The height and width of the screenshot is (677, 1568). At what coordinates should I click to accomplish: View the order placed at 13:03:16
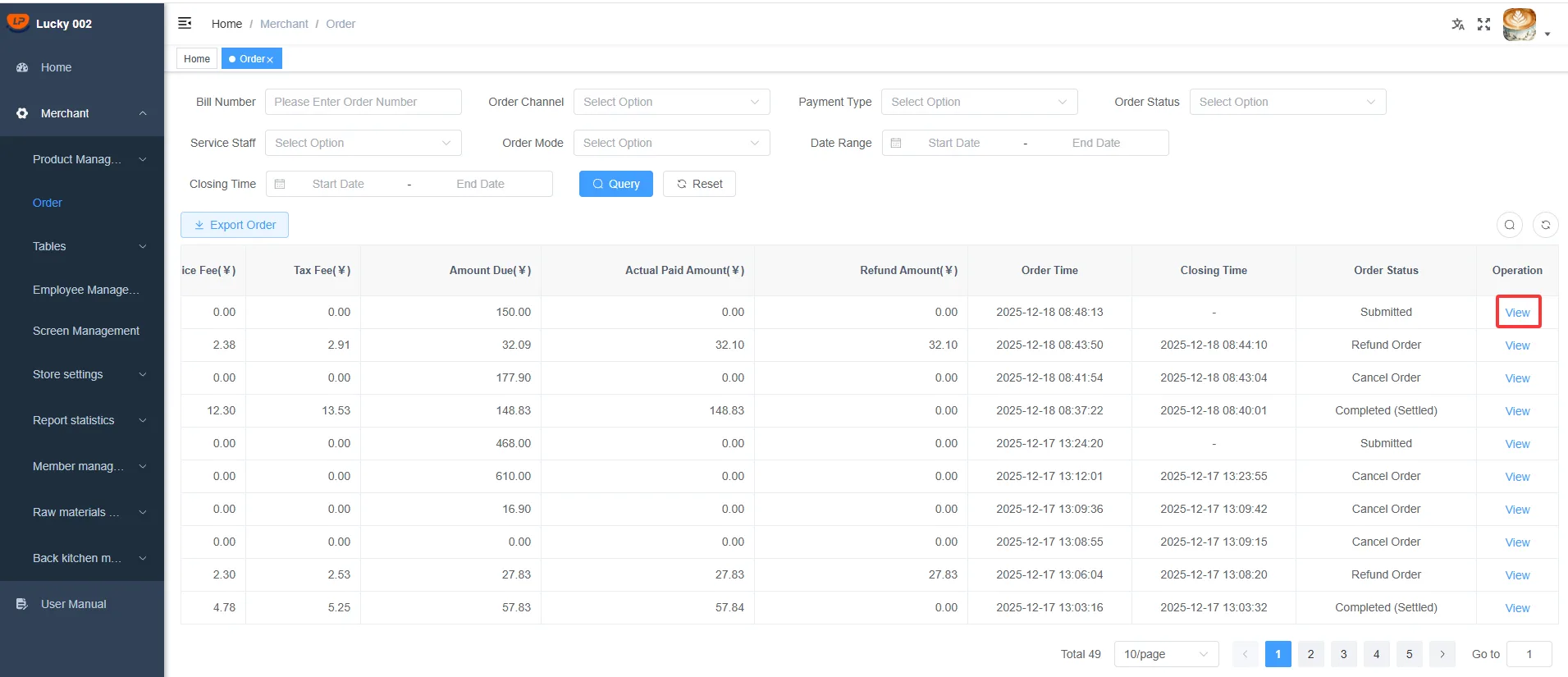(1518, 608)
